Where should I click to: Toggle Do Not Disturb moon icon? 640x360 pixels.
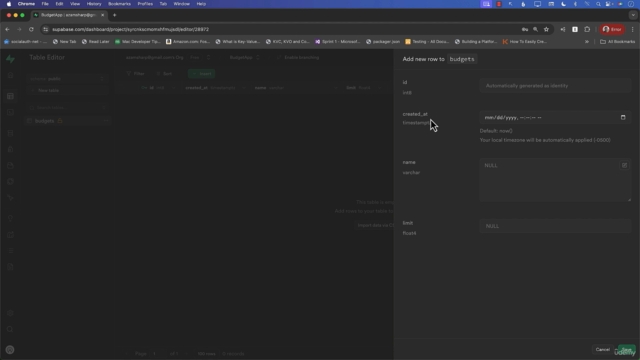(563, 4)
